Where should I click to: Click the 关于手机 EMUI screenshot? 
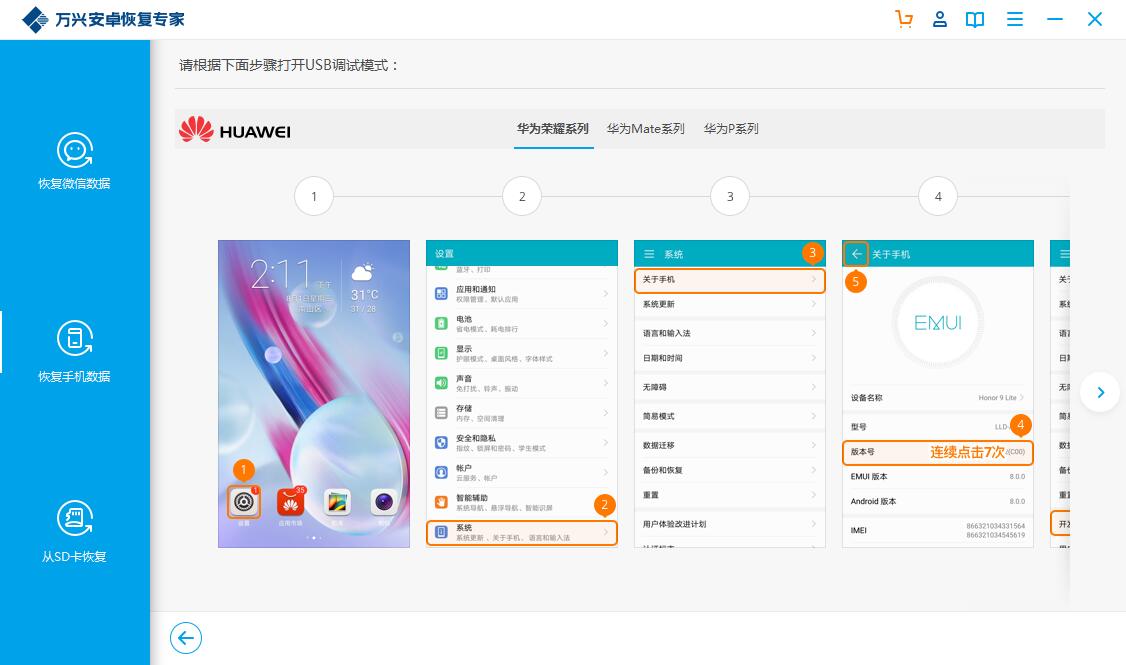[x=938, y=393]
